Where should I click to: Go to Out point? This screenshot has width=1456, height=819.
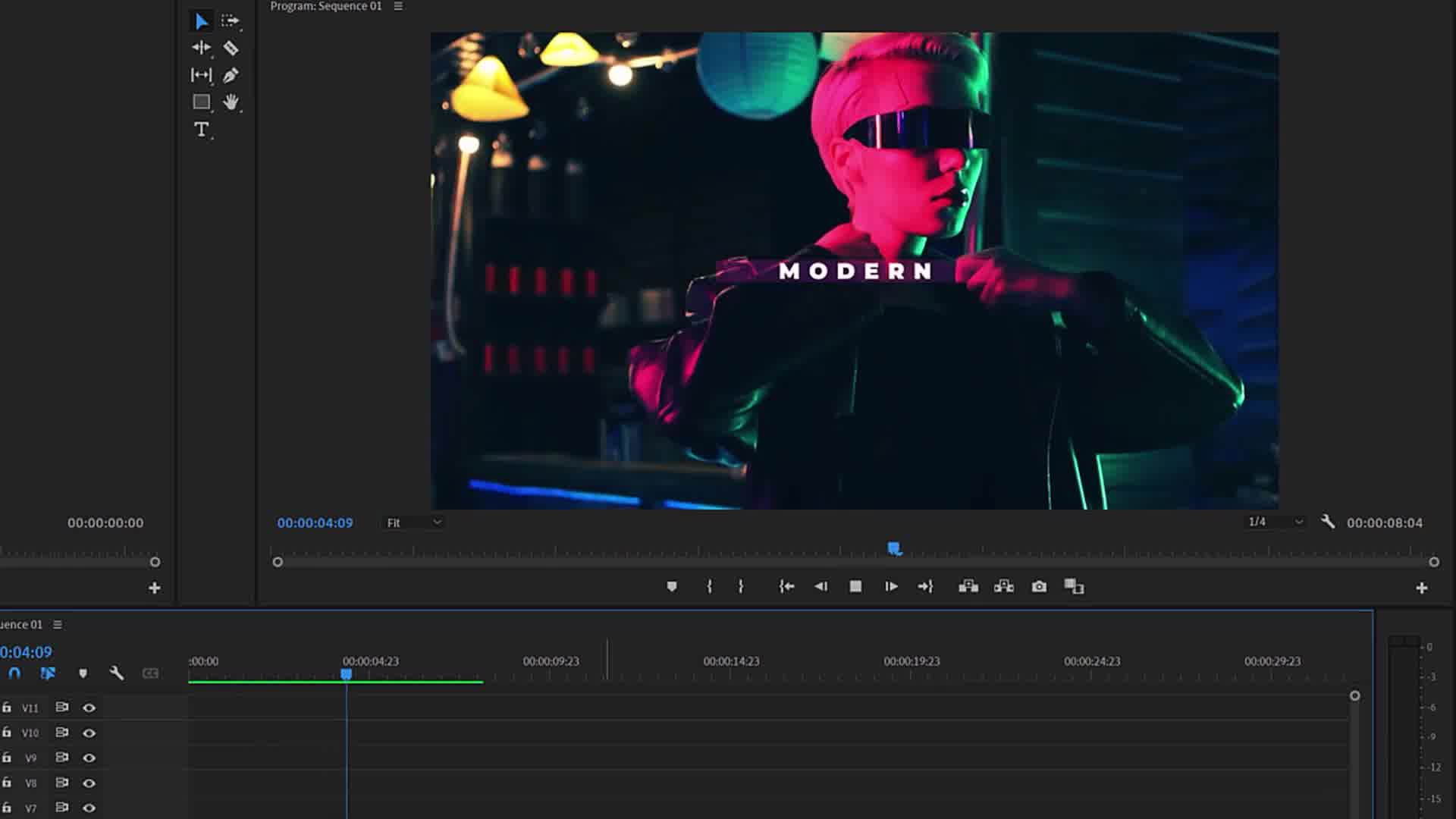pos(925,586)
